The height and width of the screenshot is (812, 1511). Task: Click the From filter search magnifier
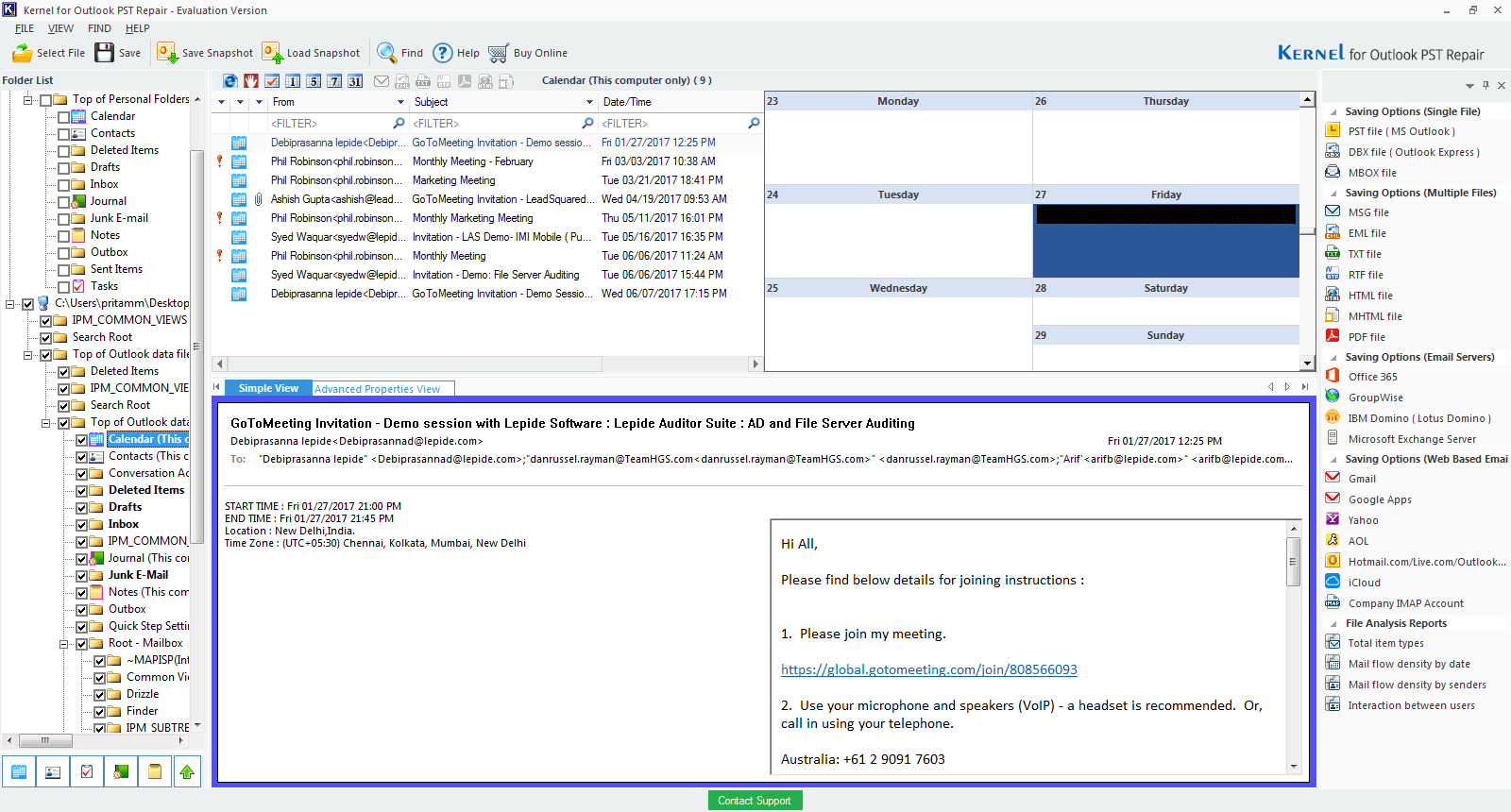pyautogui.click(x=399, y=123)
